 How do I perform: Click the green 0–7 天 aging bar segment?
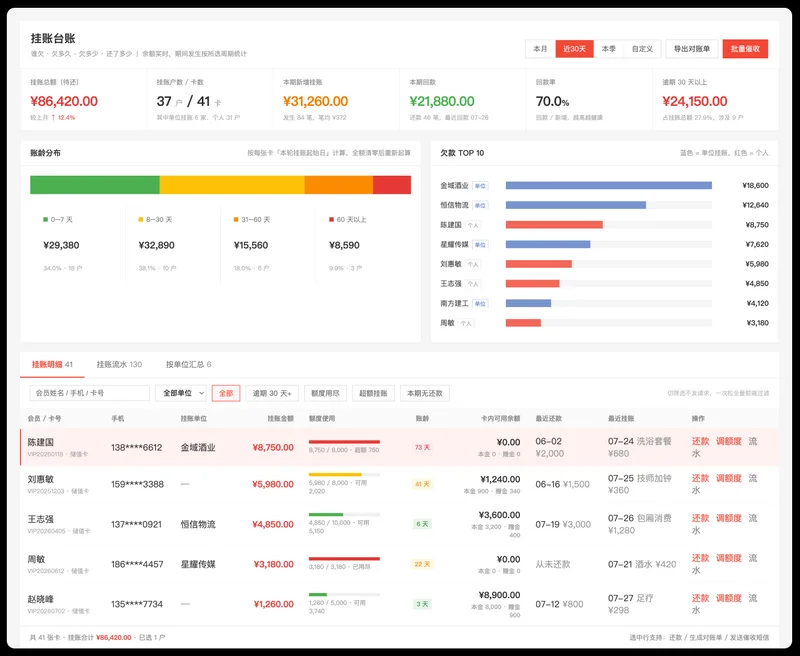pyautogui.click(x=95, y=185)
